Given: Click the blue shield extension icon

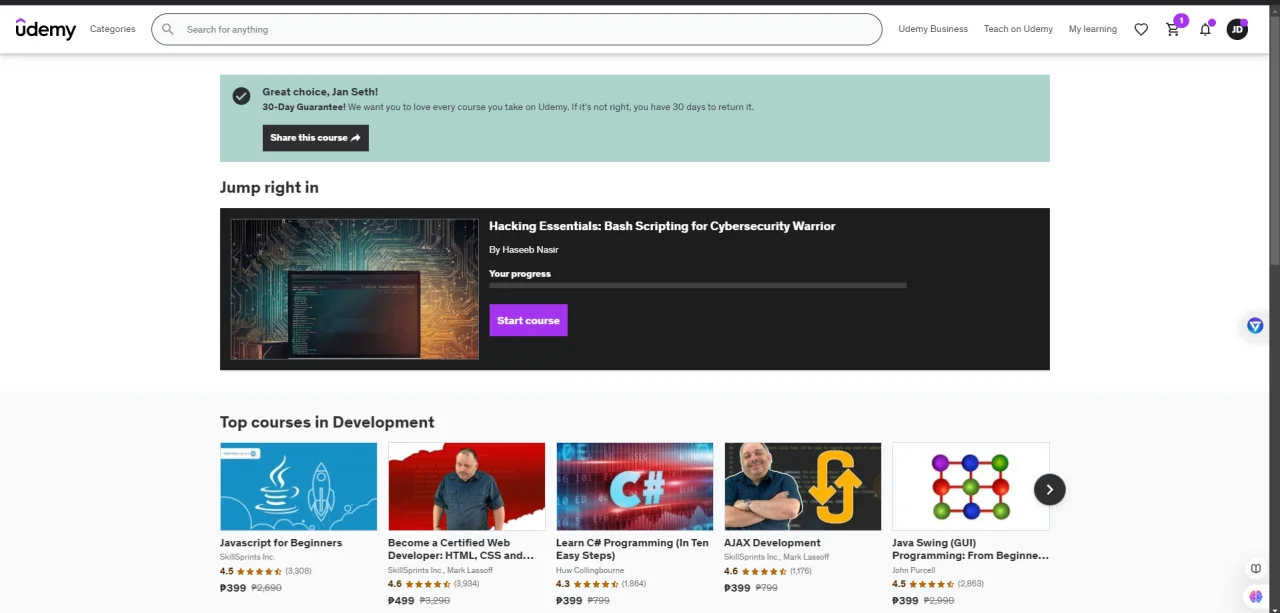Looking at the screenshot, I should 1255,326.
